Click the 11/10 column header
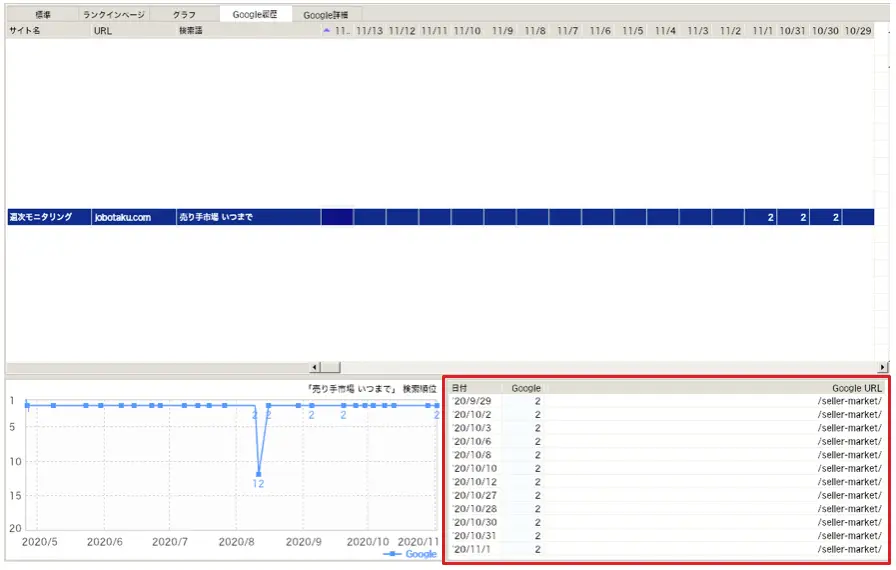This screenshot has height=570, width=896. [x=467, y=31]
